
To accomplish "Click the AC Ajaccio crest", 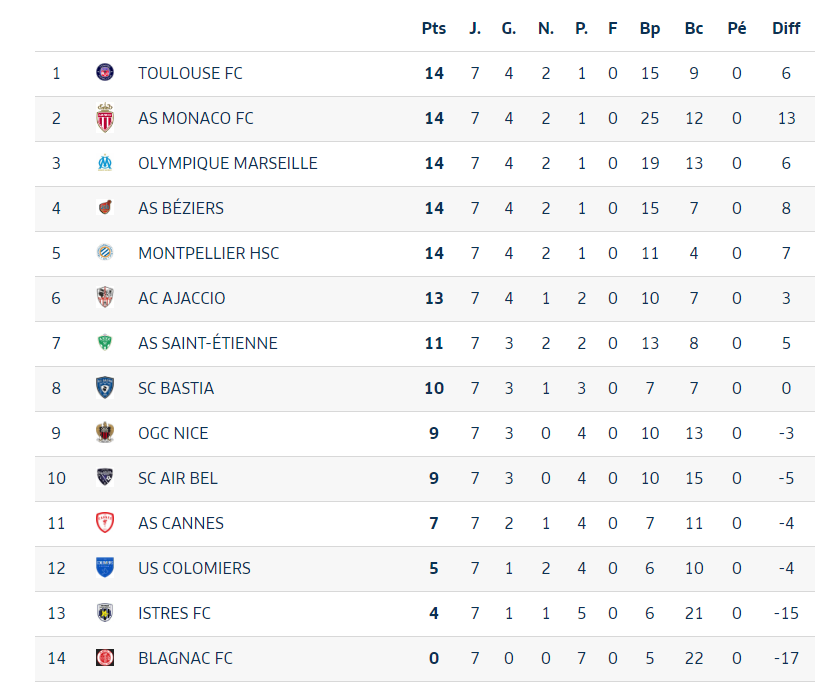I will [105, 298].
